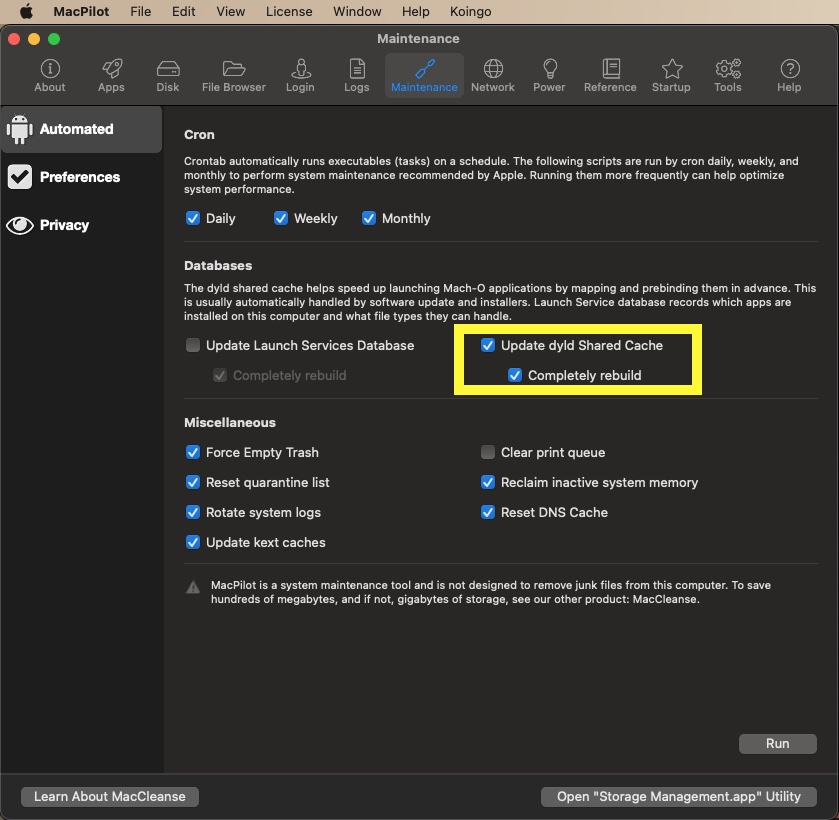Screen dimensions: 839x820
Task: Open the File Browser toolbar section
Action: pos(234,75)
